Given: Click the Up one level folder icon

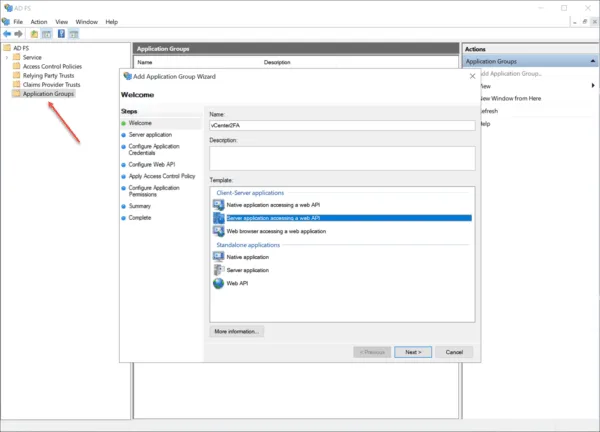Looking at the screenshot, I should tap(34, 34).
